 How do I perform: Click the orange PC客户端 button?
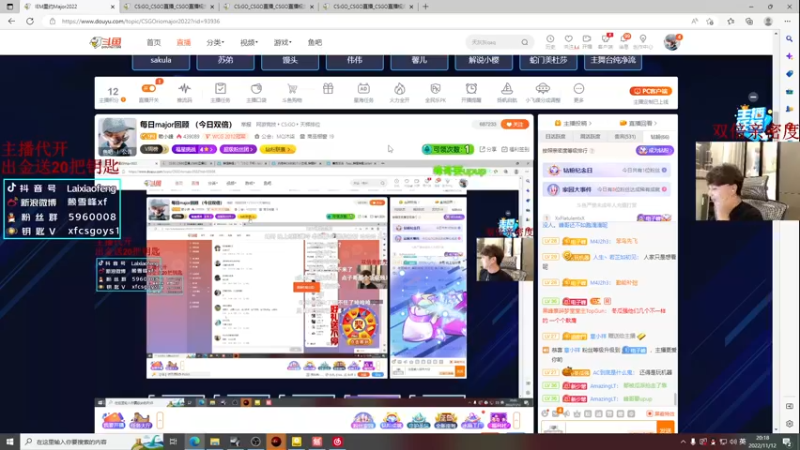(651, 91)
